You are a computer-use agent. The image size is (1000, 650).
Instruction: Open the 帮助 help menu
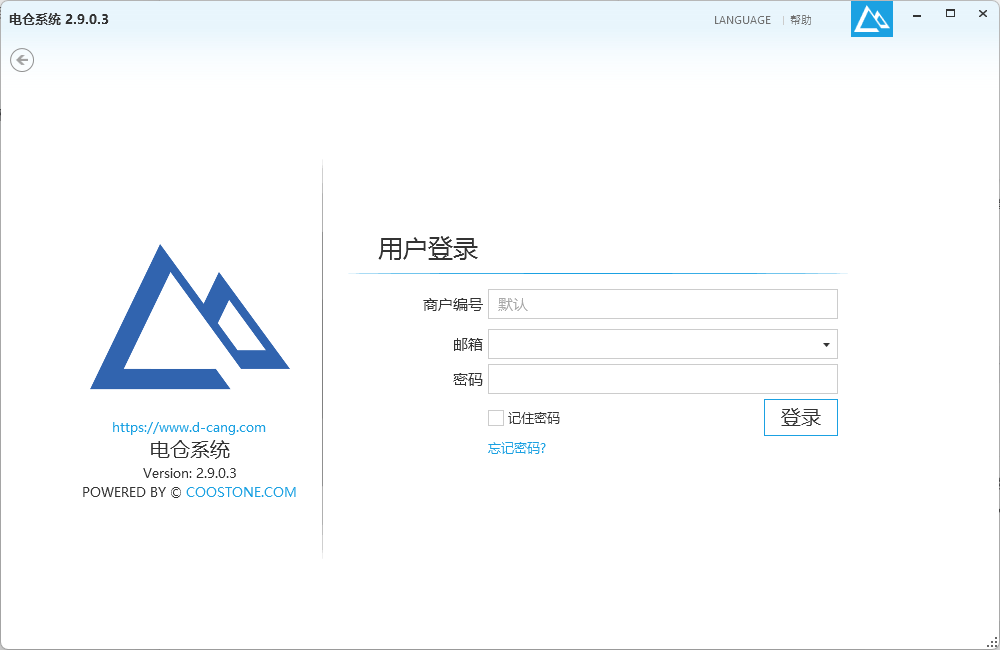coord(801,20)
